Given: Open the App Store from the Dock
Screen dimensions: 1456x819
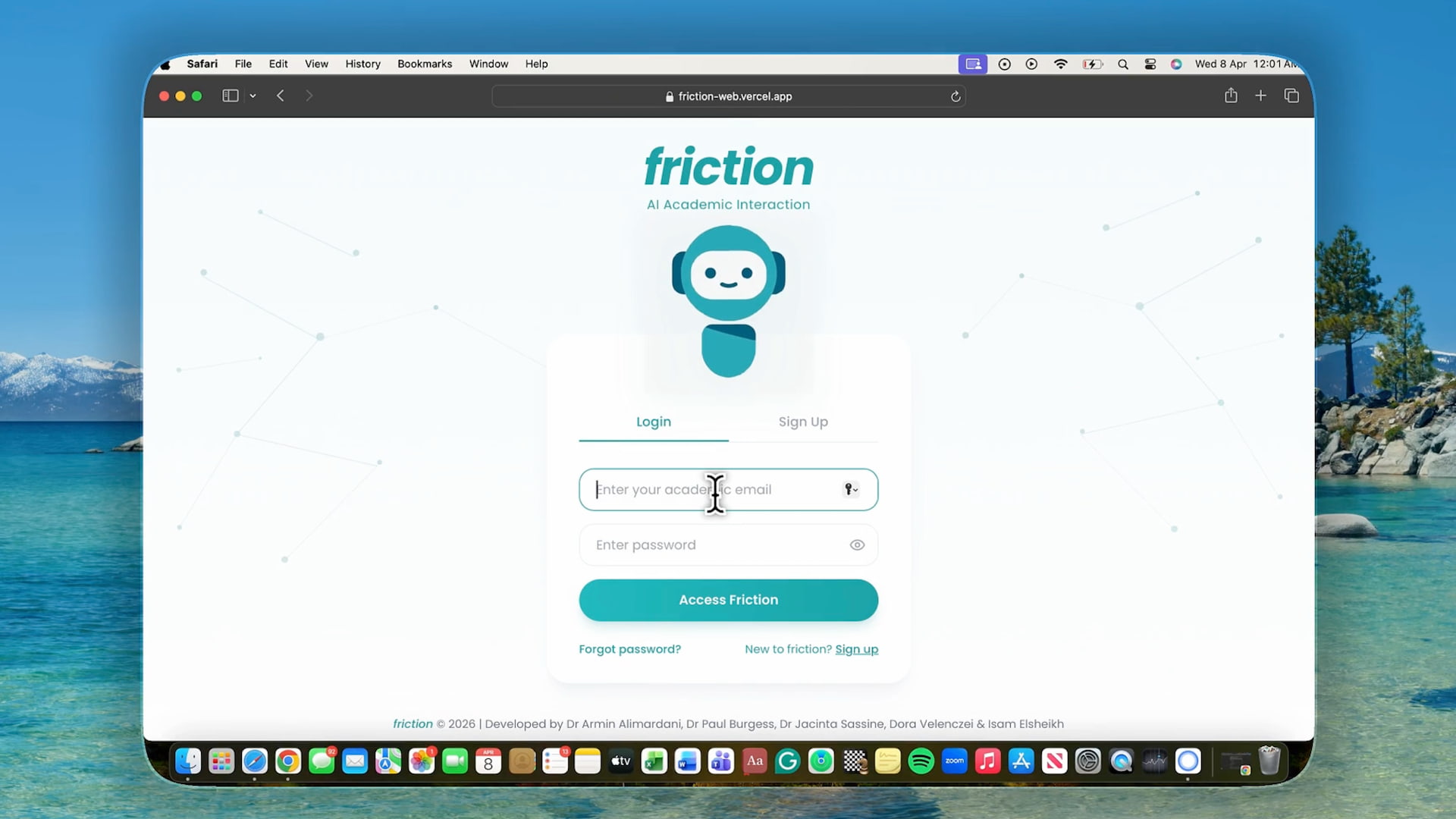Looking at the screenshot, I should [1021, 761].
